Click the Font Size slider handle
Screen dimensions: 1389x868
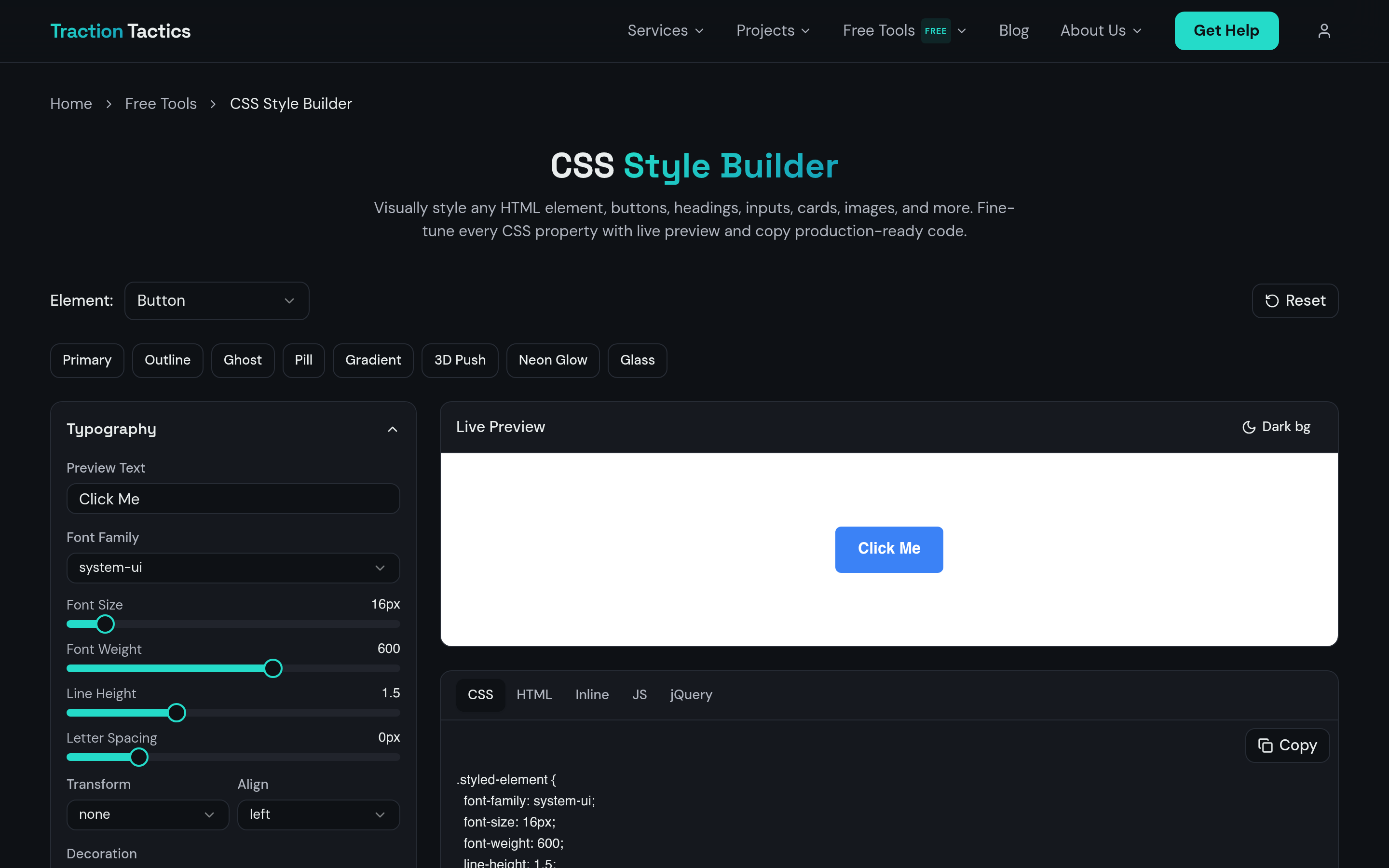(105, 624)
